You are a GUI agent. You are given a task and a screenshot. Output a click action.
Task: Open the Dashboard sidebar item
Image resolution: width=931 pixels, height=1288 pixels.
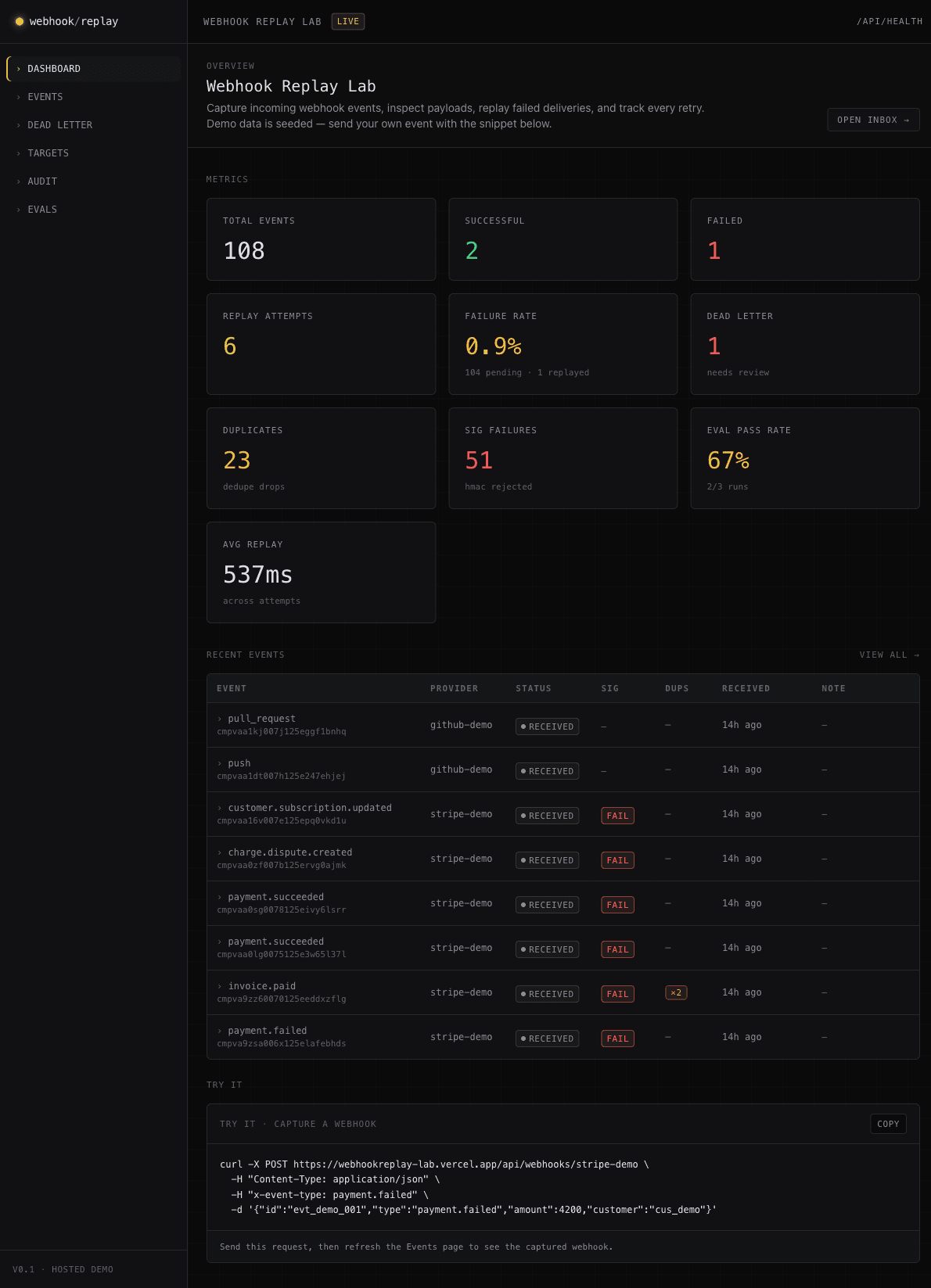tap(94, 69)
